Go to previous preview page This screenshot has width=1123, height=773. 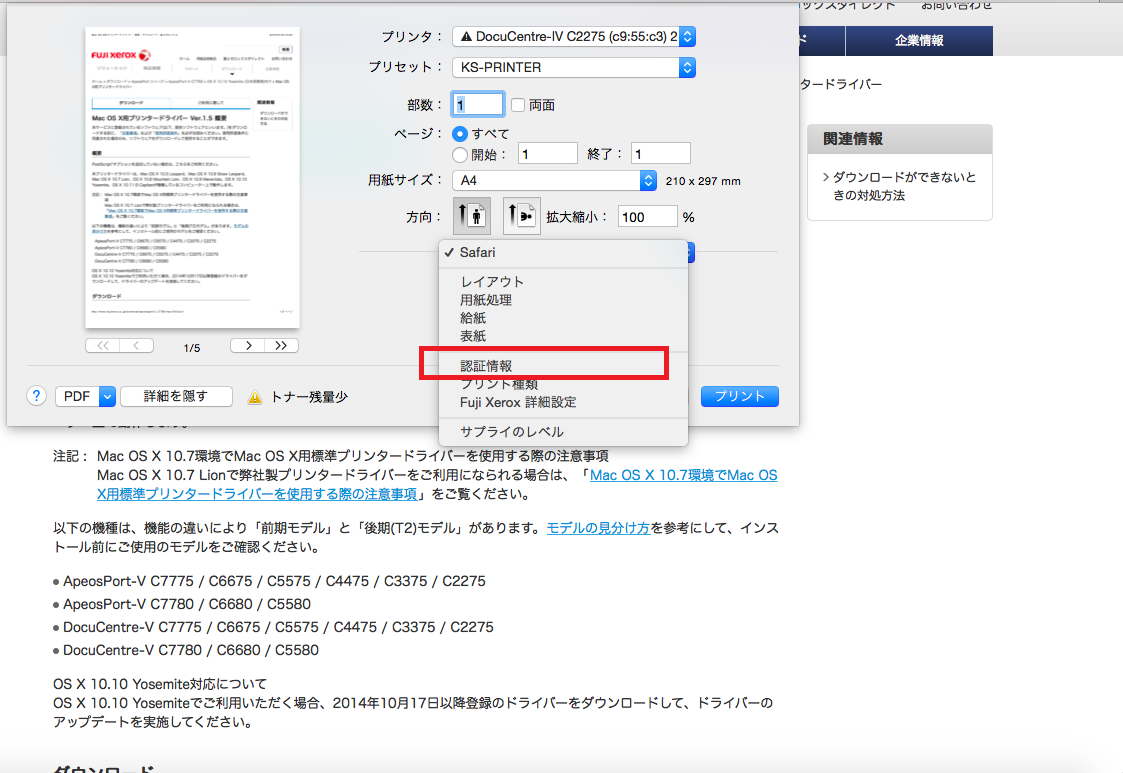point(137,346)
